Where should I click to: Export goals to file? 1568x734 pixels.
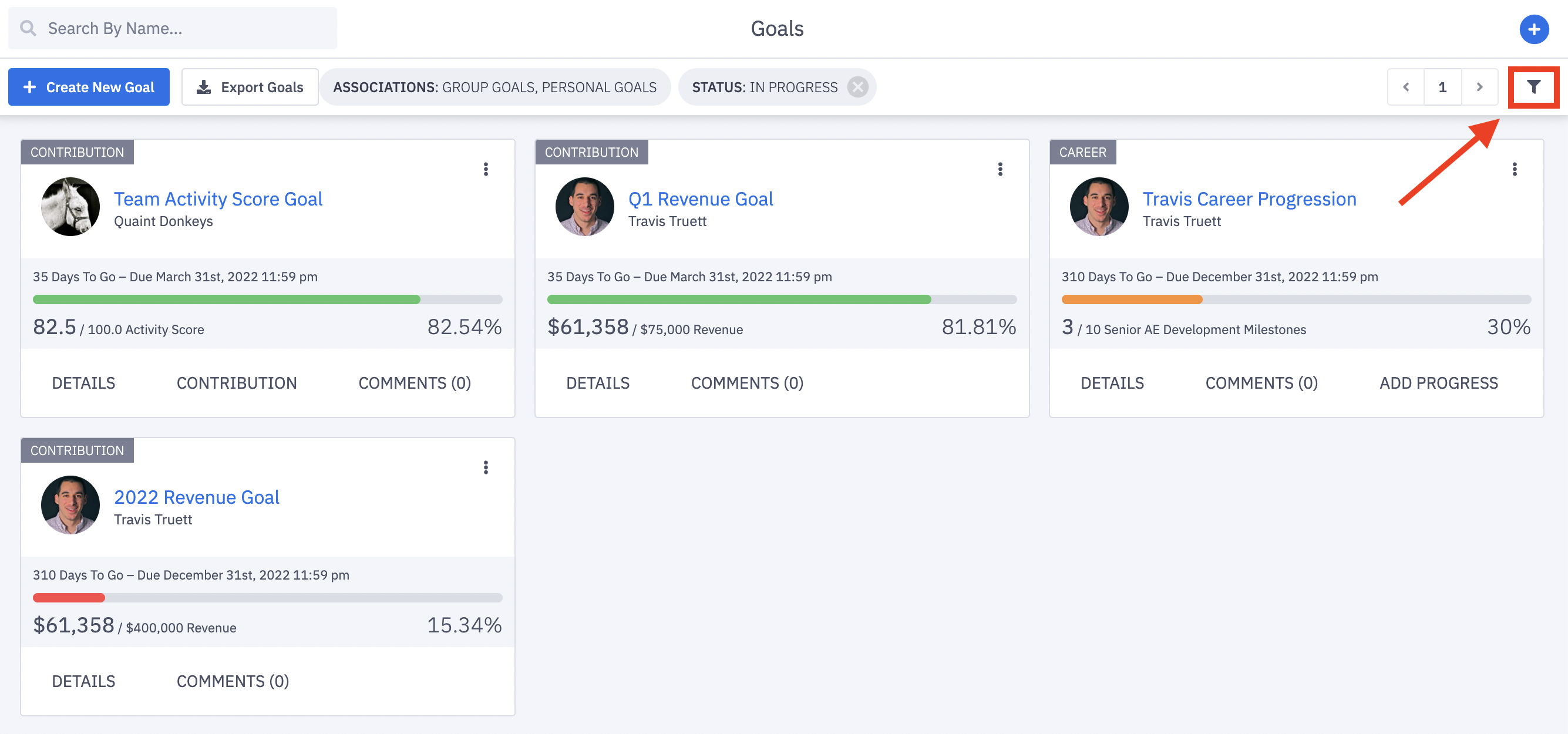pos(250,87)
